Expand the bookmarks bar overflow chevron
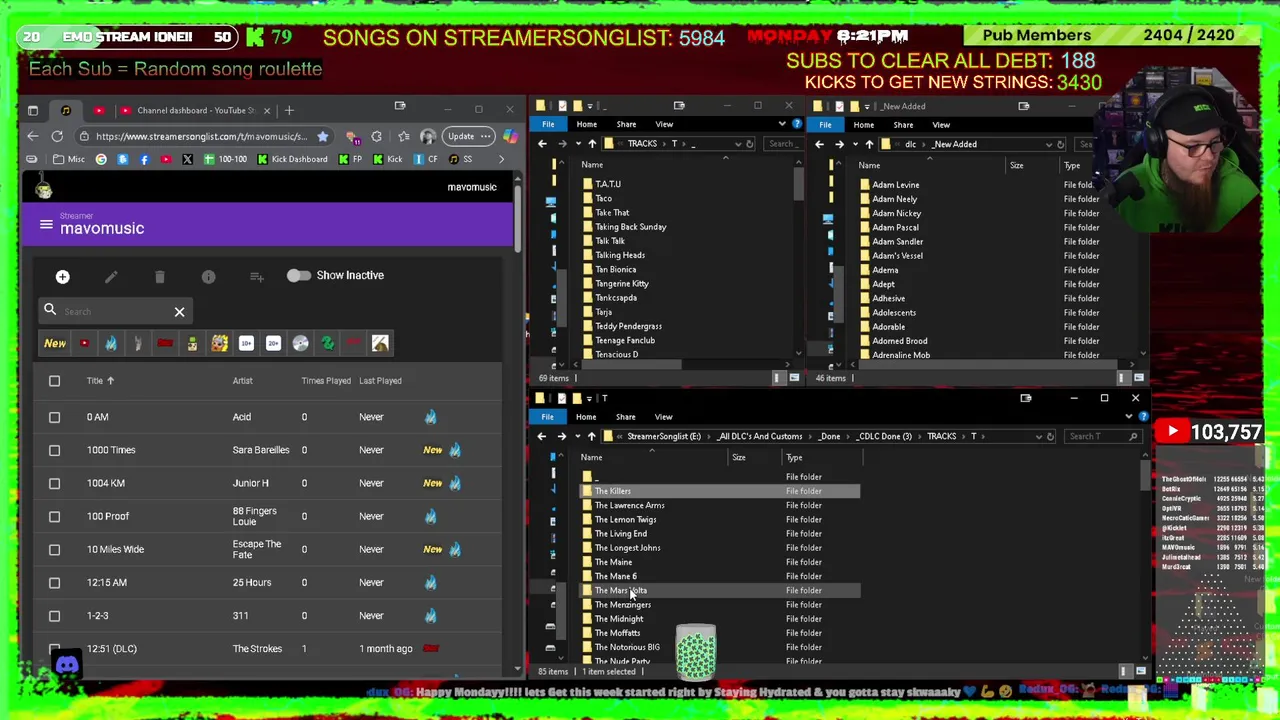Screen dimensions: 1280x720 tap(501, 159)
